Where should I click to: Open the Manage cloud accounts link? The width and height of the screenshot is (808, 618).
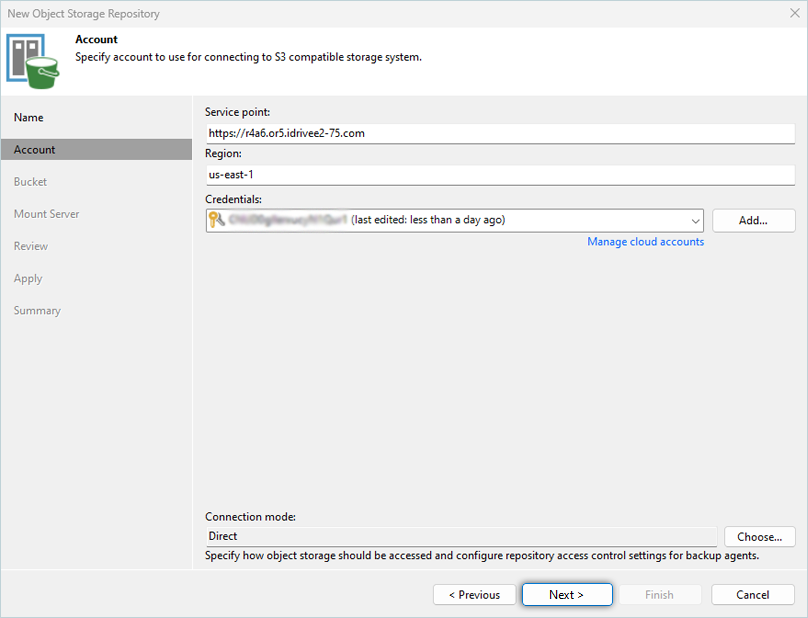coord(645,242)
